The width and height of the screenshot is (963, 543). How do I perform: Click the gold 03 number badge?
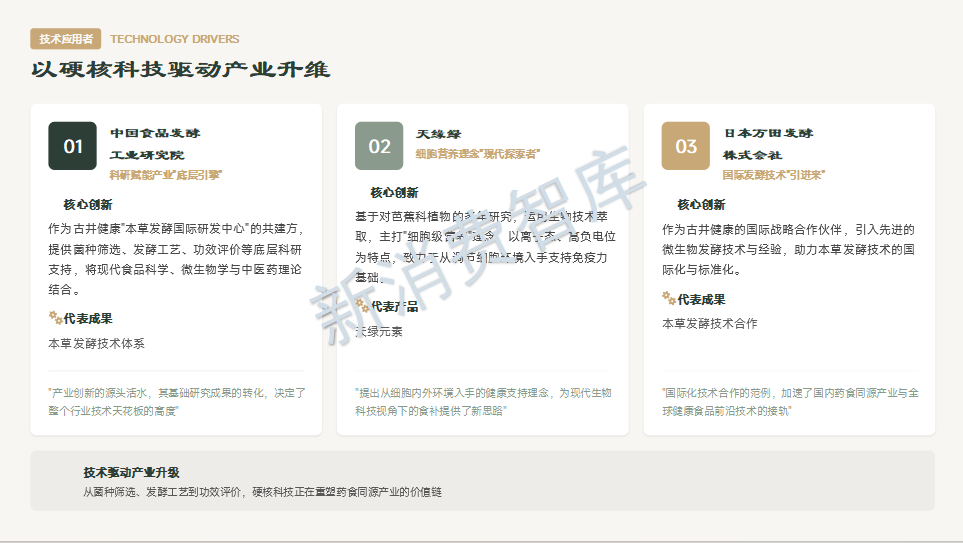[x=686, y=146]
